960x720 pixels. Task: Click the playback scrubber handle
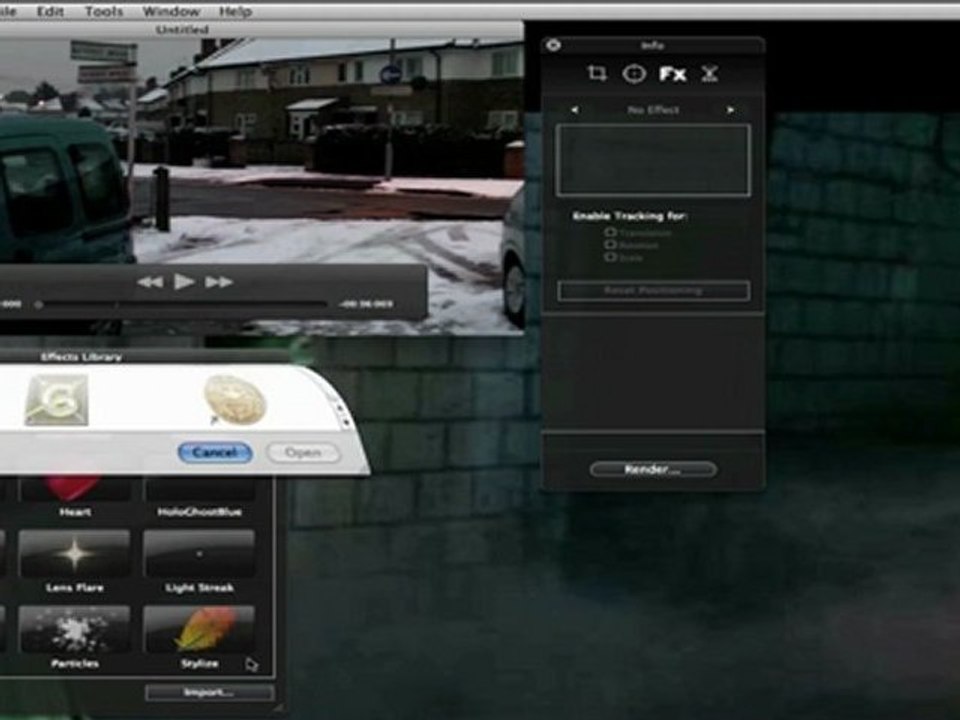(39, 304)
